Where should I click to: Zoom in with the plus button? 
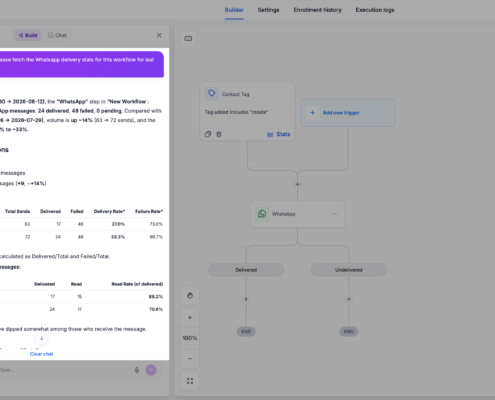tap(190, 318)
